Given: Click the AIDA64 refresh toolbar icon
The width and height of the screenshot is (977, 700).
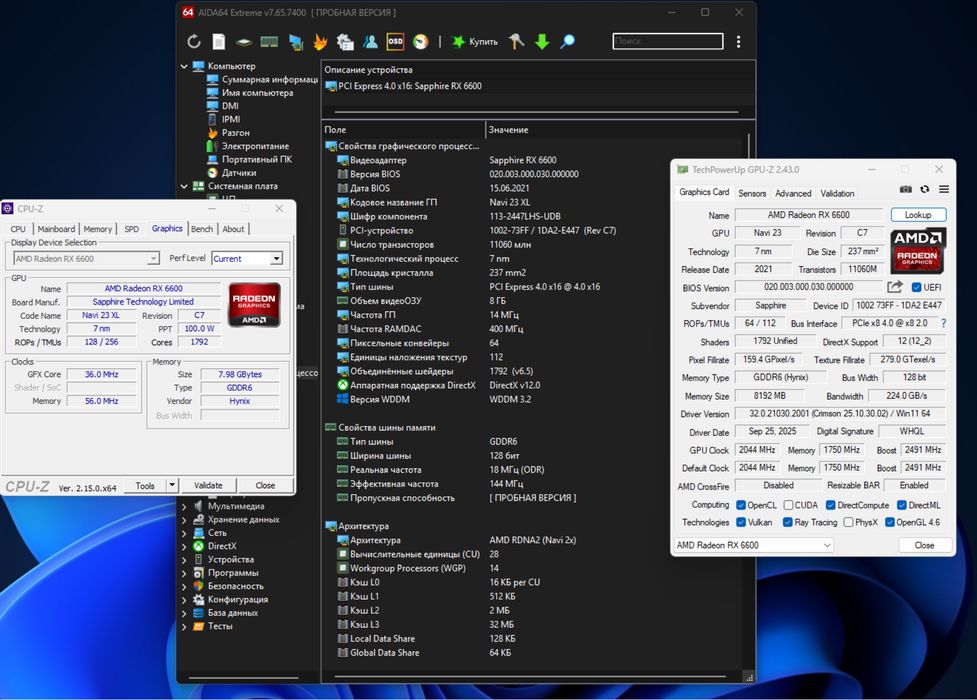Looking at the screenshot, I should (194, 42).
